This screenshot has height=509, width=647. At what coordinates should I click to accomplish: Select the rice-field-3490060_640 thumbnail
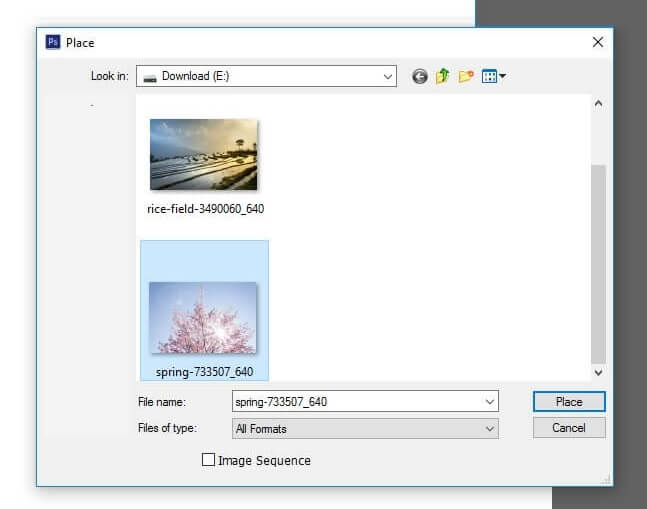click(x=203, y=155)
